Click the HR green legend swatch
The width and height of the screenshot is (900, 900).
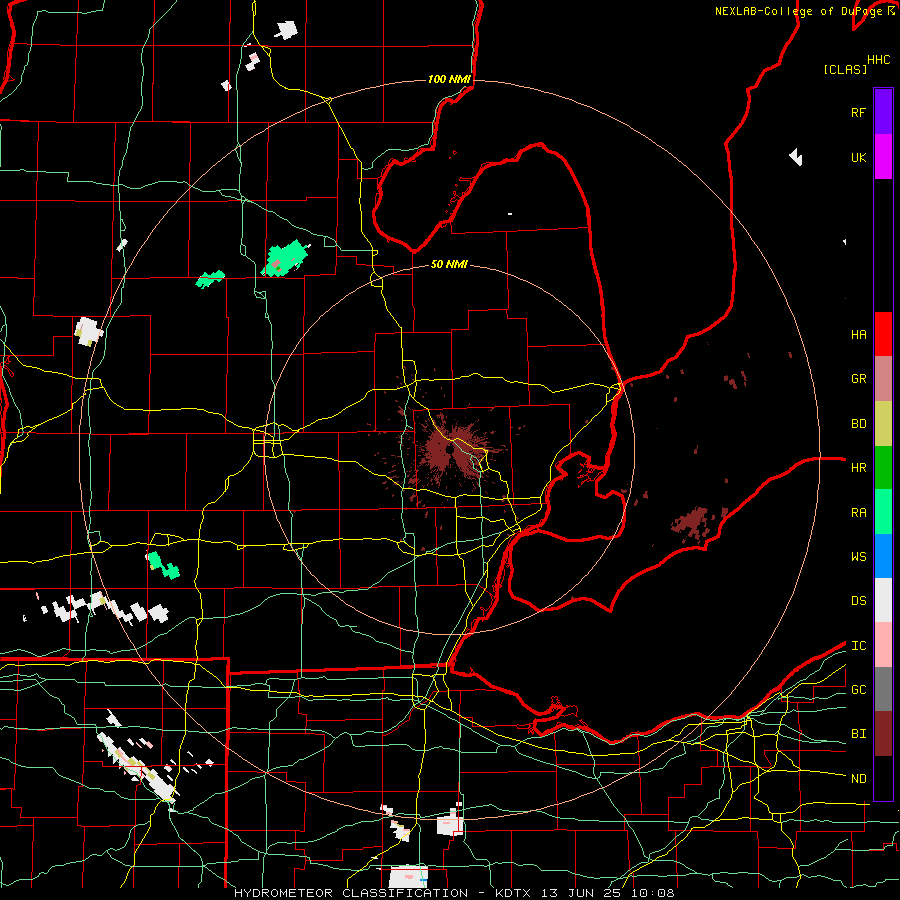click(x=883, y=467)
